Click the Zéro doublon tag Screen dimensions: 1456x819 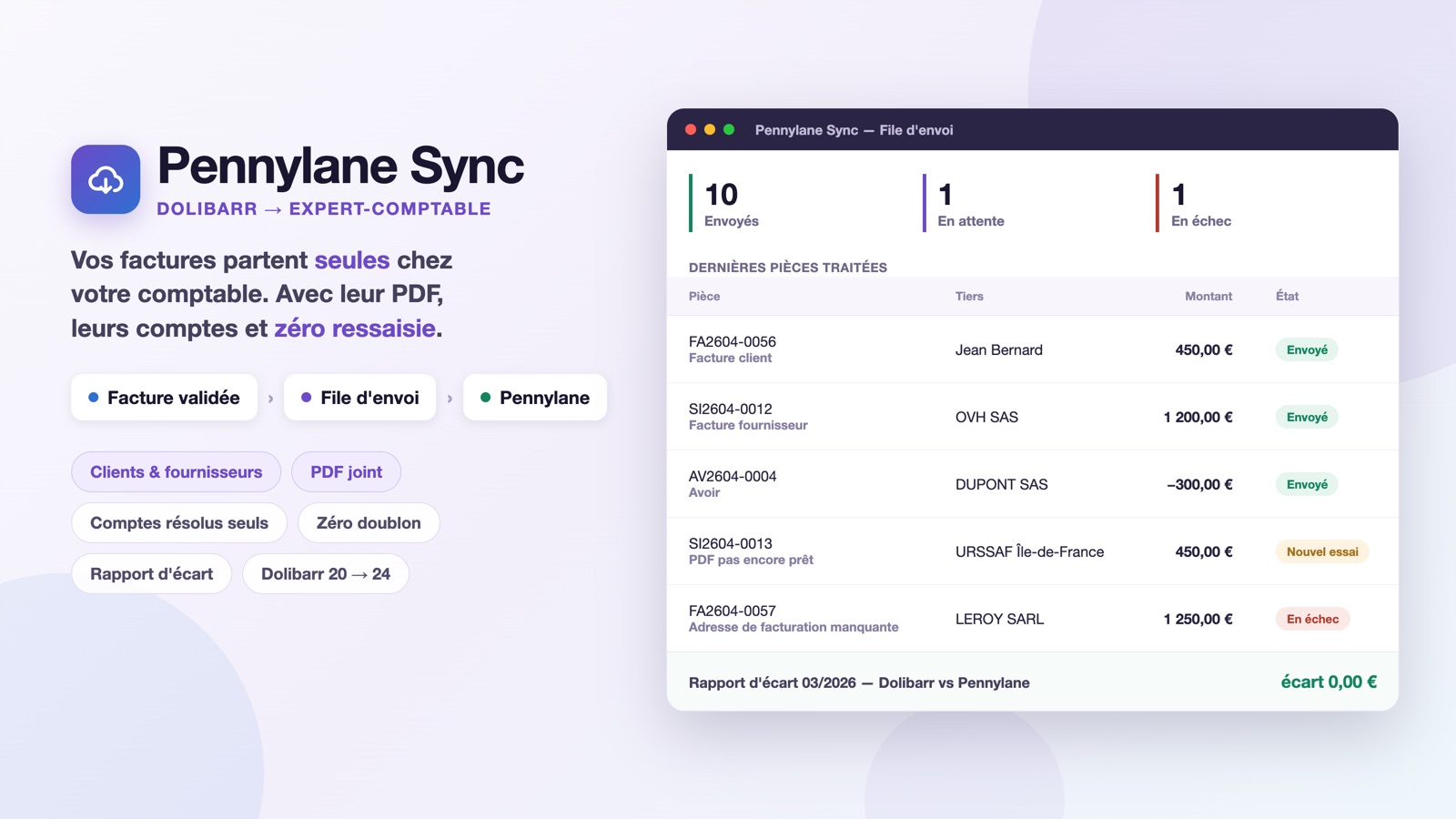[369, 523]
